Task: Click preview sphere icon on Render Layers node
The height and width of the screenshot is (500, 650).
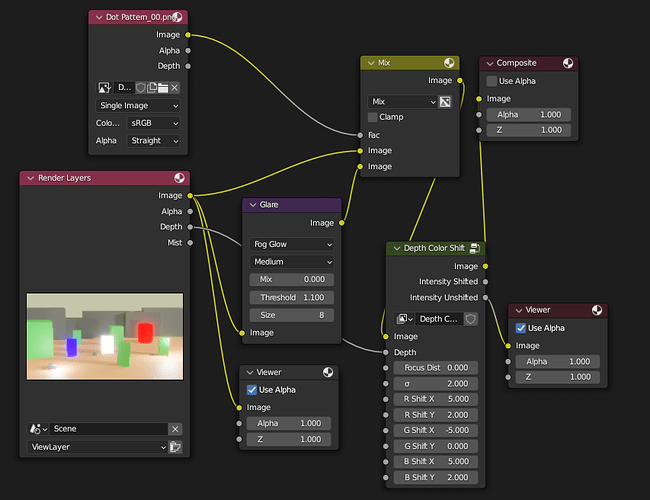Action: (179, 178)
